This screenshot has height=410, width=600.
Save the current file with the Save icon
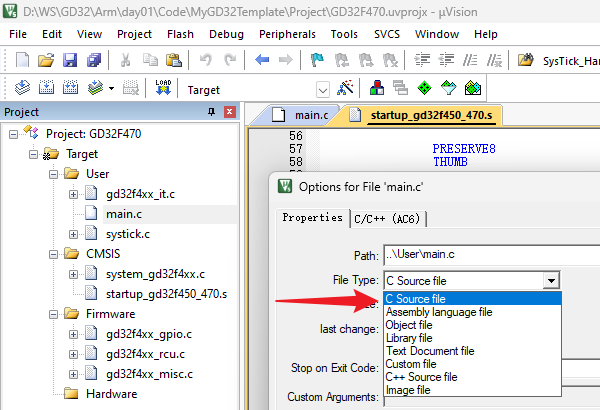point(70,60)
